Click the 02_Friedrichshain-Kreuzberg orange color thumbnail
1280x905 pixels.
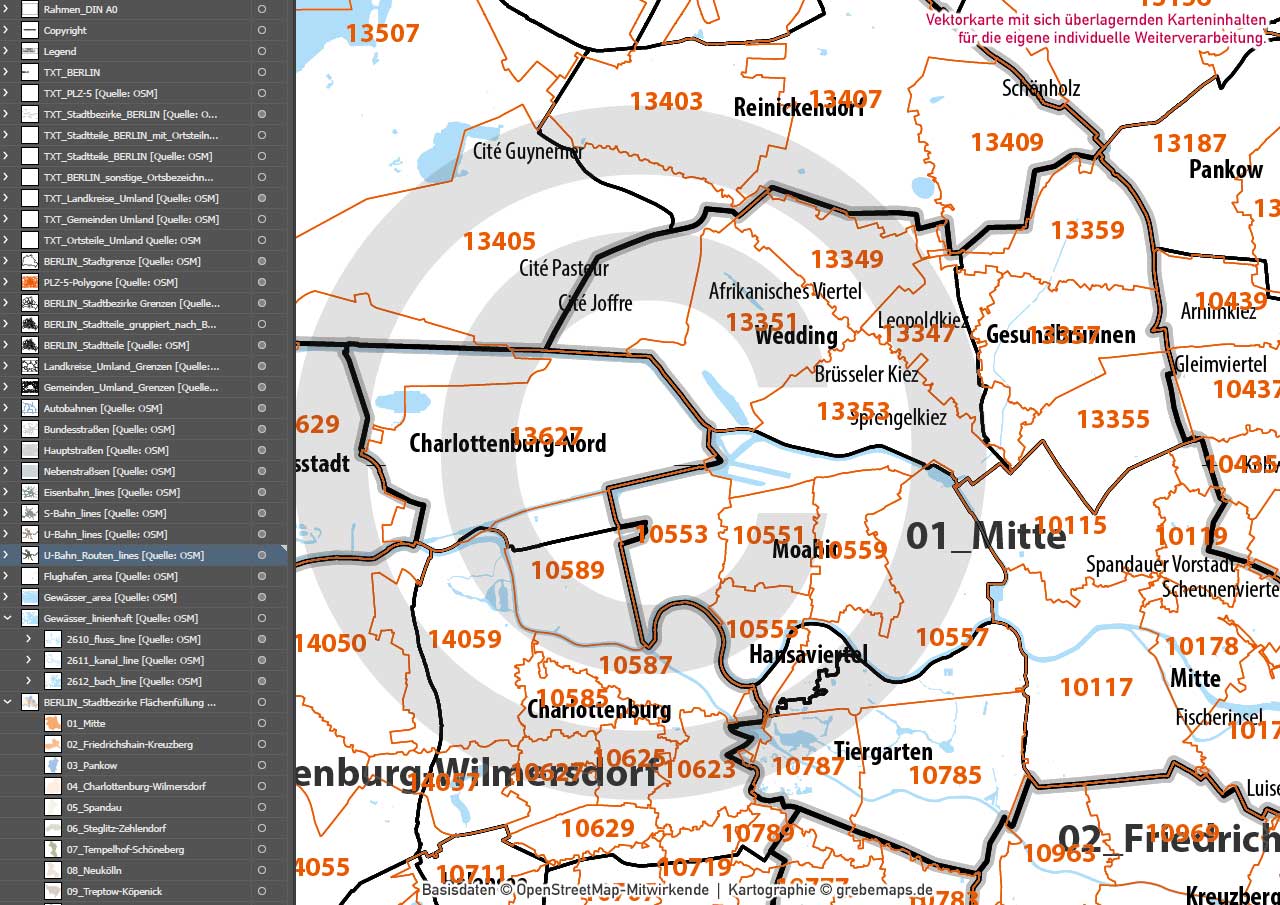point(53,745)
